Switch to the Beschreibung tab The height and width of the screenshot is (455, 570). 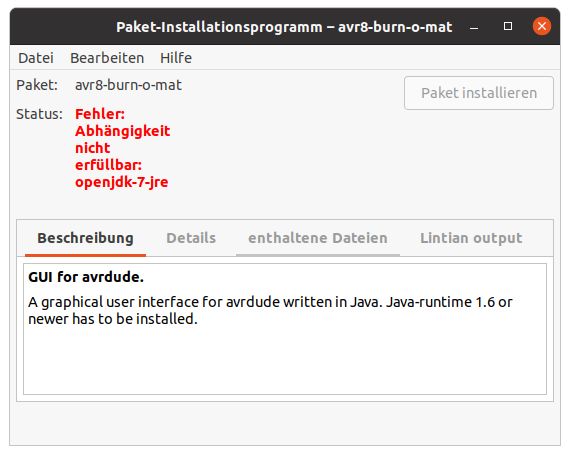pos(85,238)
